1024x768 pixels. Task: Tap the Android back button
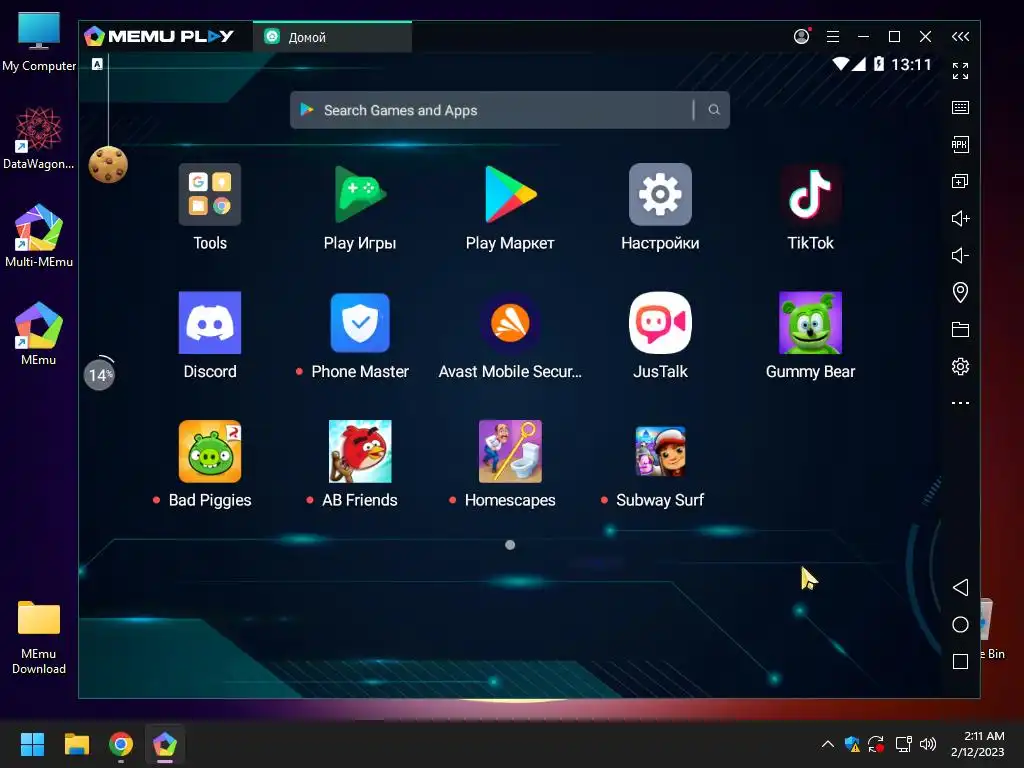click(x=960, y=587)
